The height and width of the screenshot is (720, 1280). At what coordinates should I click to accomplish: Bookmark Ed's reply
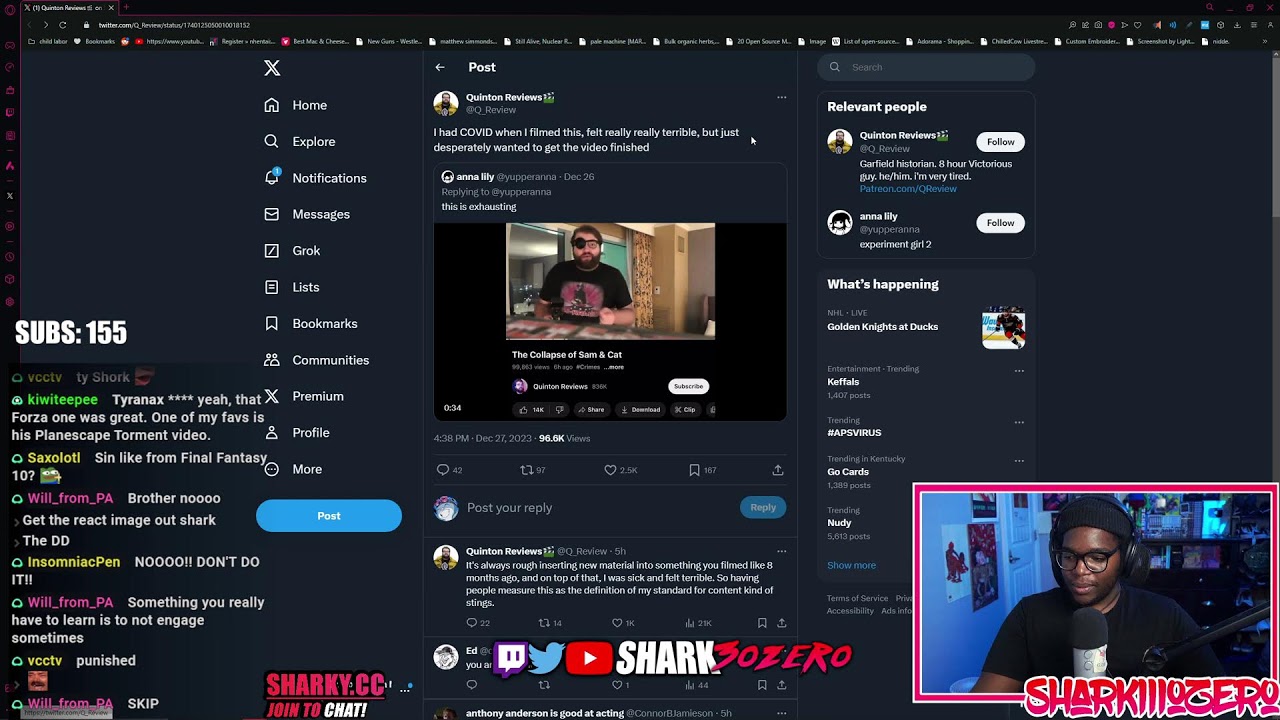click(x=762, y=685)
